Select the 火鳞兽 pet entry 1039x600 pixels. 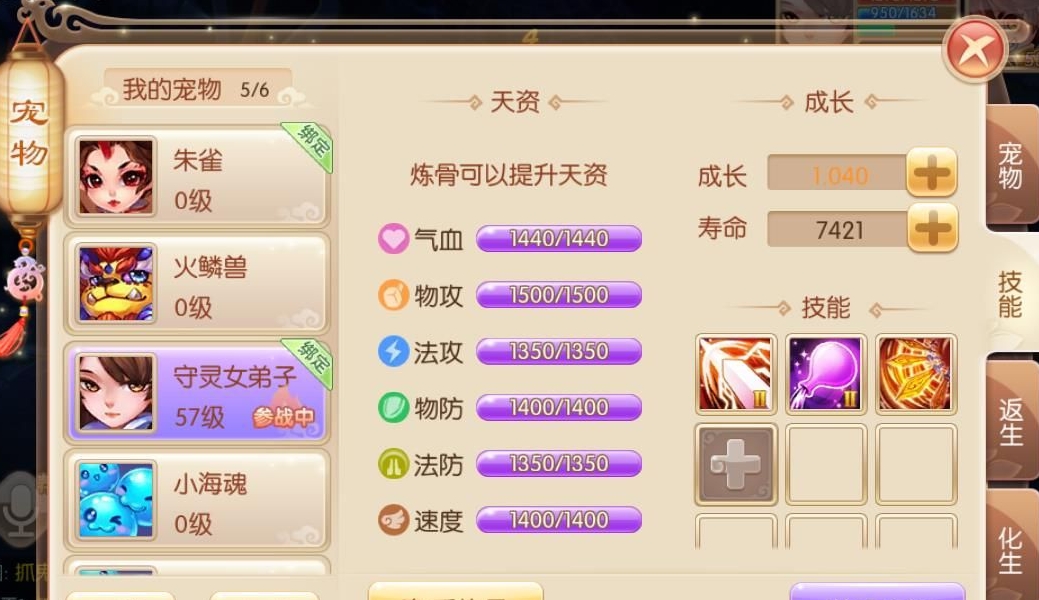197,284
